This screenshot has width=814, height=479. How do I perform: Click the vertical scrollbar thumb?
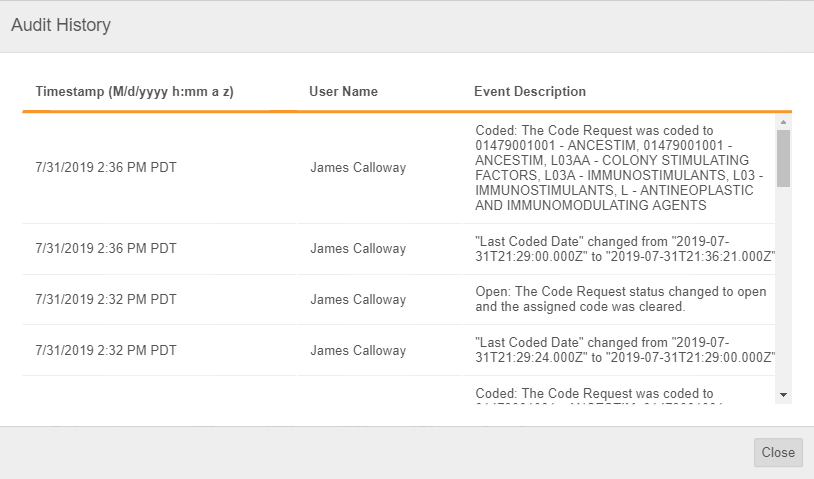point(783,158)
